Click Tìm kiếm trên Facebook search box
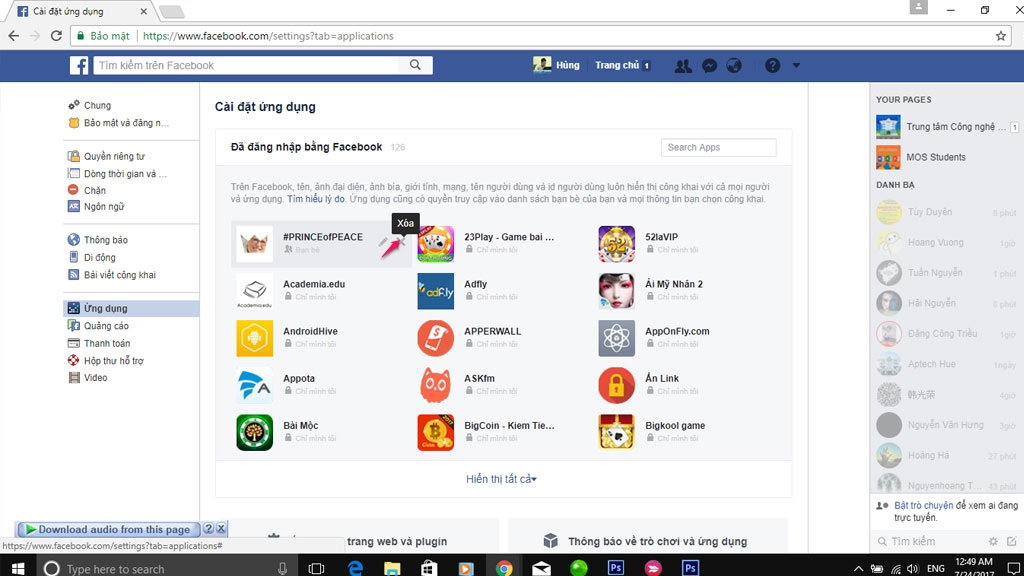 click(x=247, y=65)
